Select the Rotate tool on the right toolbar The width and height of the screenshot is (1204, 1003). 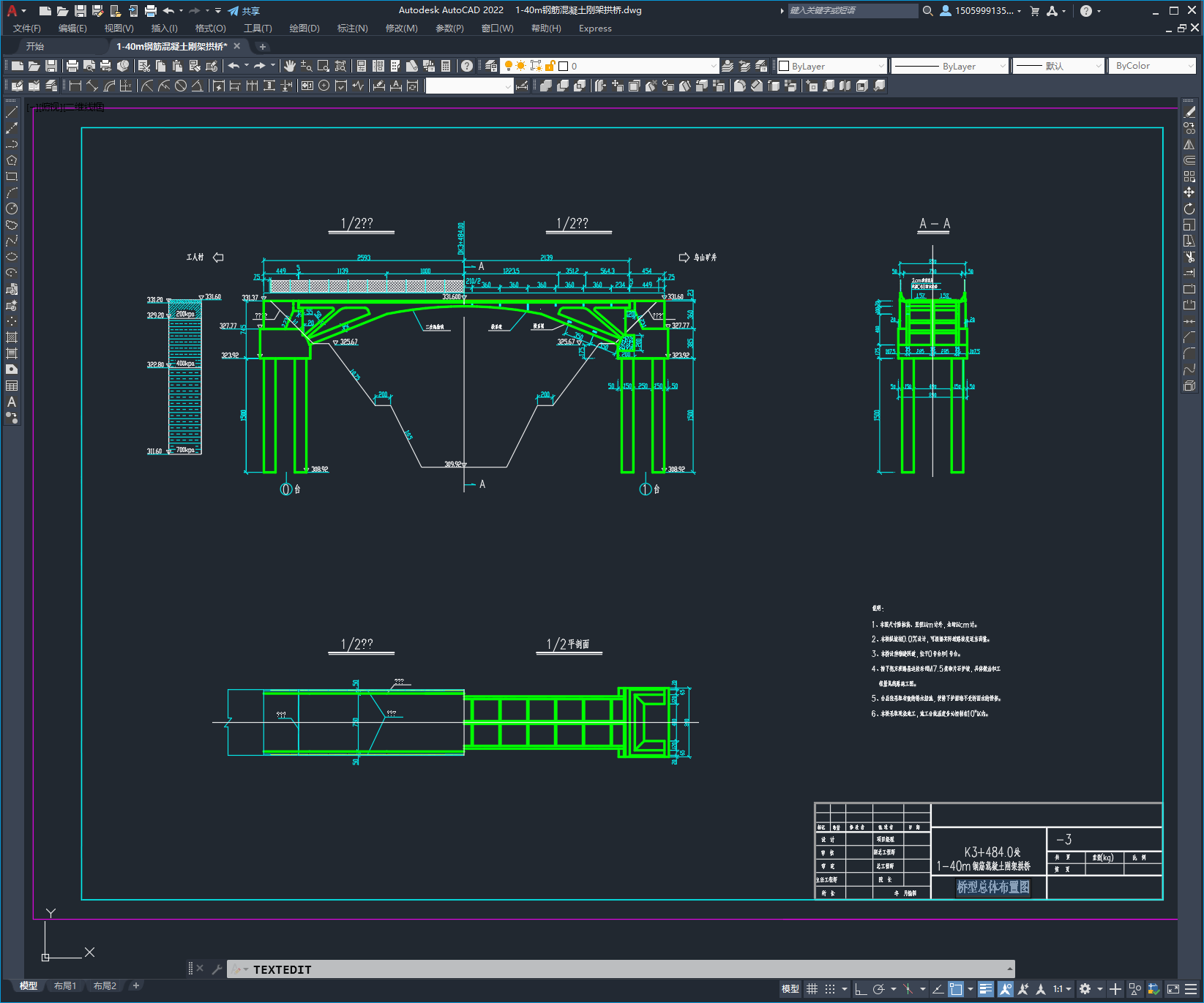pos(1189,209)
